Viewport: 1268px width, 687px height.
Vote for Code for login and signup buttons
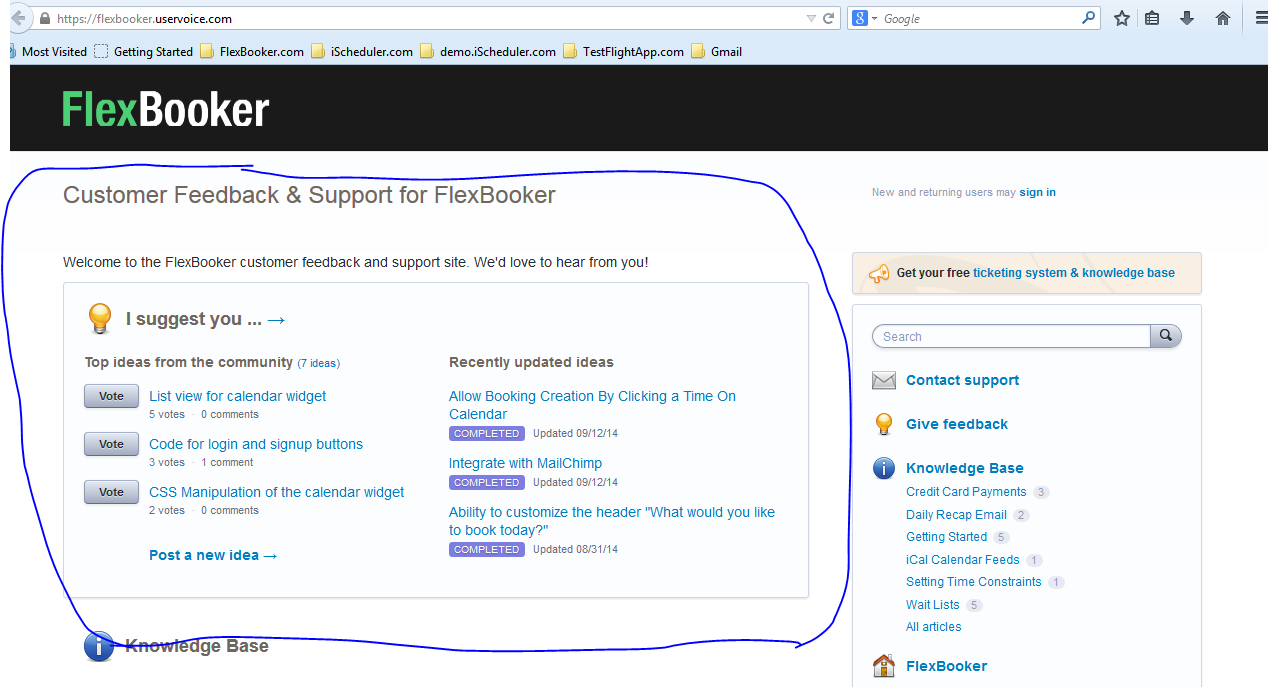point(111,445)
